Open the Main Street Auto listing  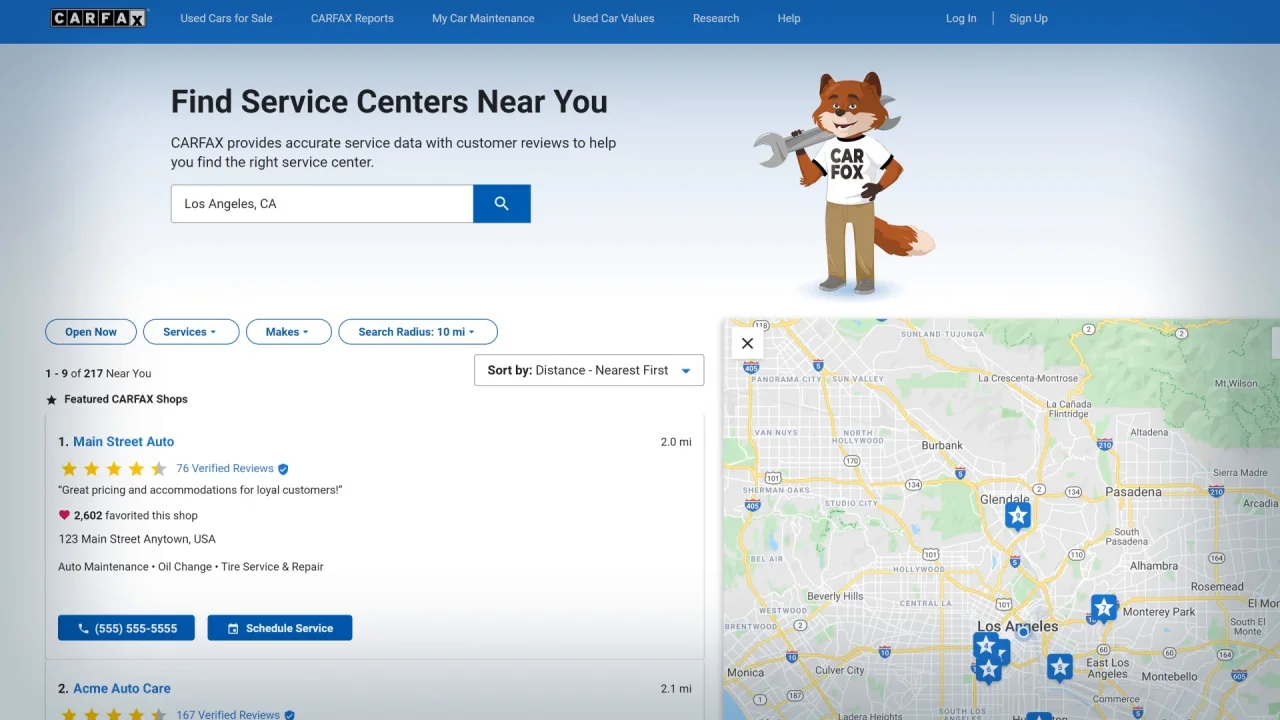click(x=123, y=442)
